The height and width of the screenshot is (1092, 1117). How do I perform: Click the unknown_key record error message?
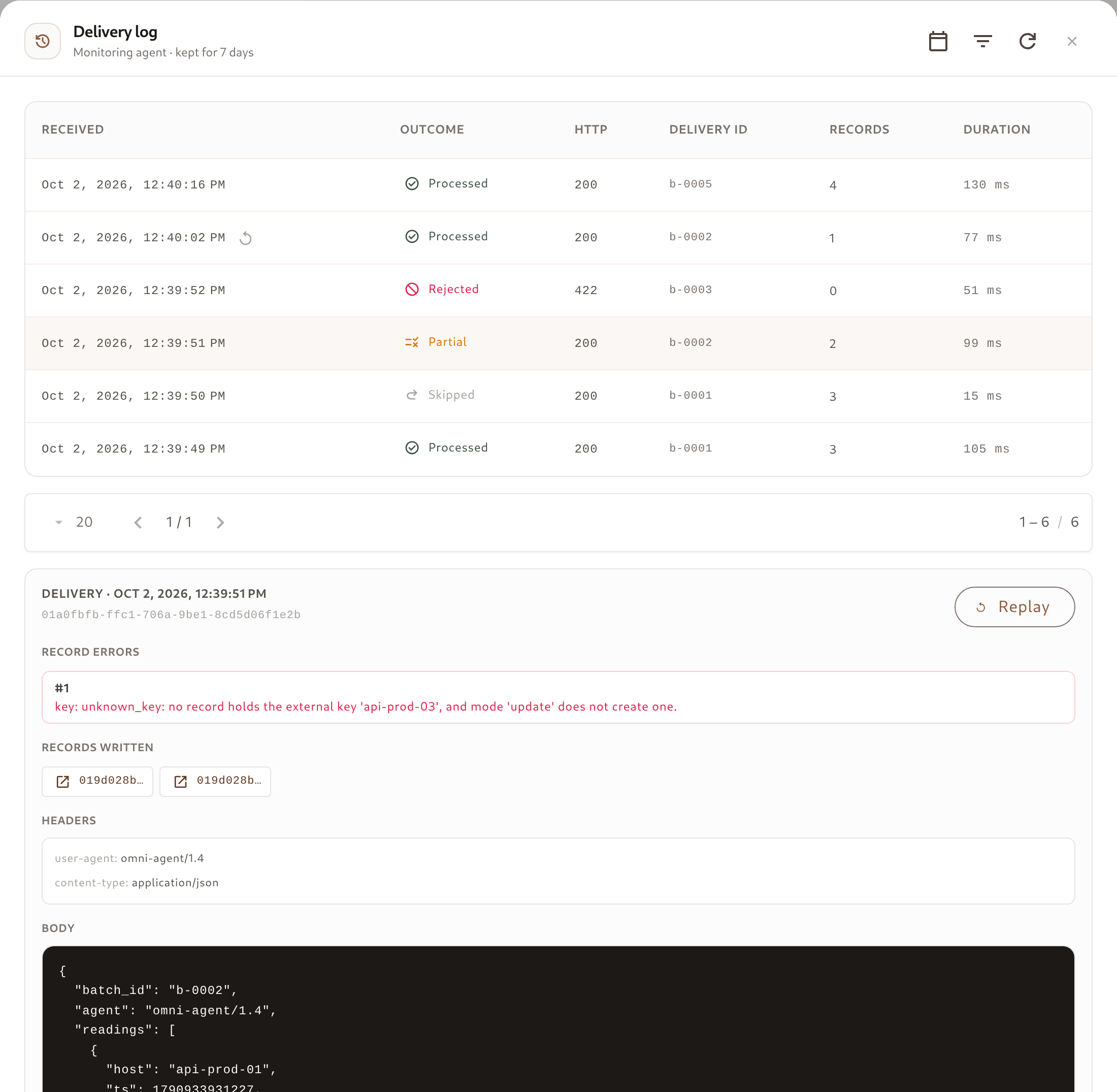(366, 706)
